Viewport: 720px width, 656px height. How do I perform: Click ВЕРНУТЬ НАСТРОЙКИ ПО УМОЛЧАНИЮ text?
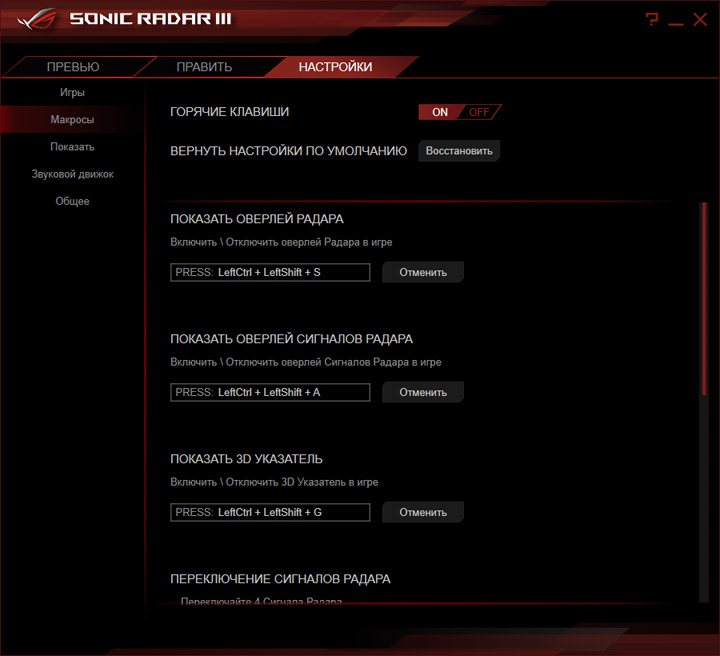click(x=288, y=151)
